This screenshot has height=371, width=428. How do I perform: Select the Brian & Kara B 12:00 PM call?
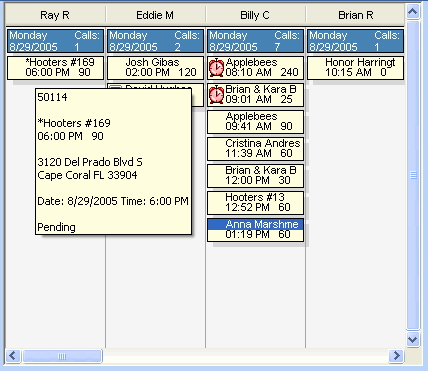(255, 176)
